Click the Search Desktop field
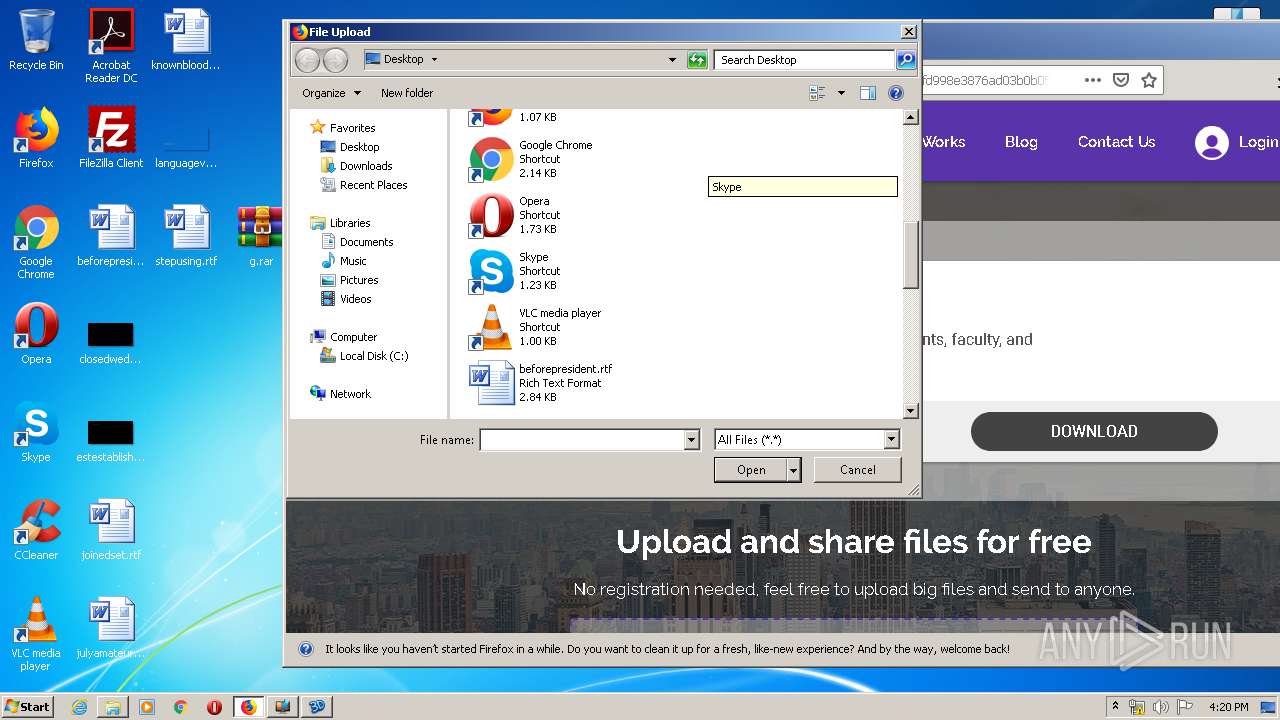 pos(805,60)
